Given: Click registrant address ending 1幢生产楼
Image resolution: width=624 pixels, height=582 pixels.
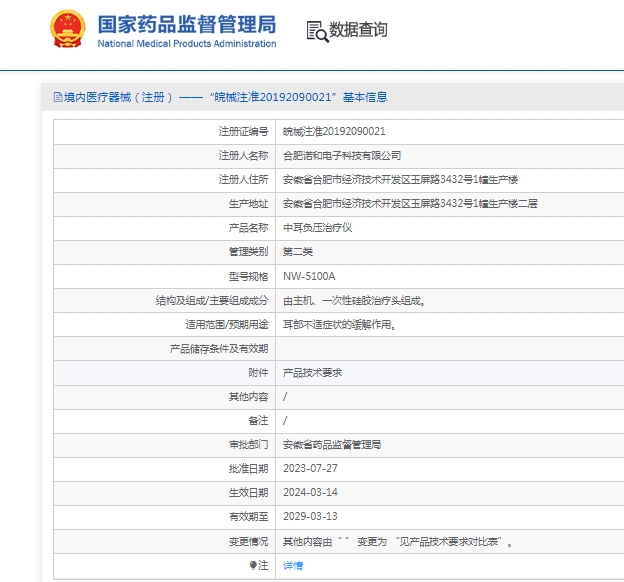Looking at the screenshot, I should pos(400,180).
